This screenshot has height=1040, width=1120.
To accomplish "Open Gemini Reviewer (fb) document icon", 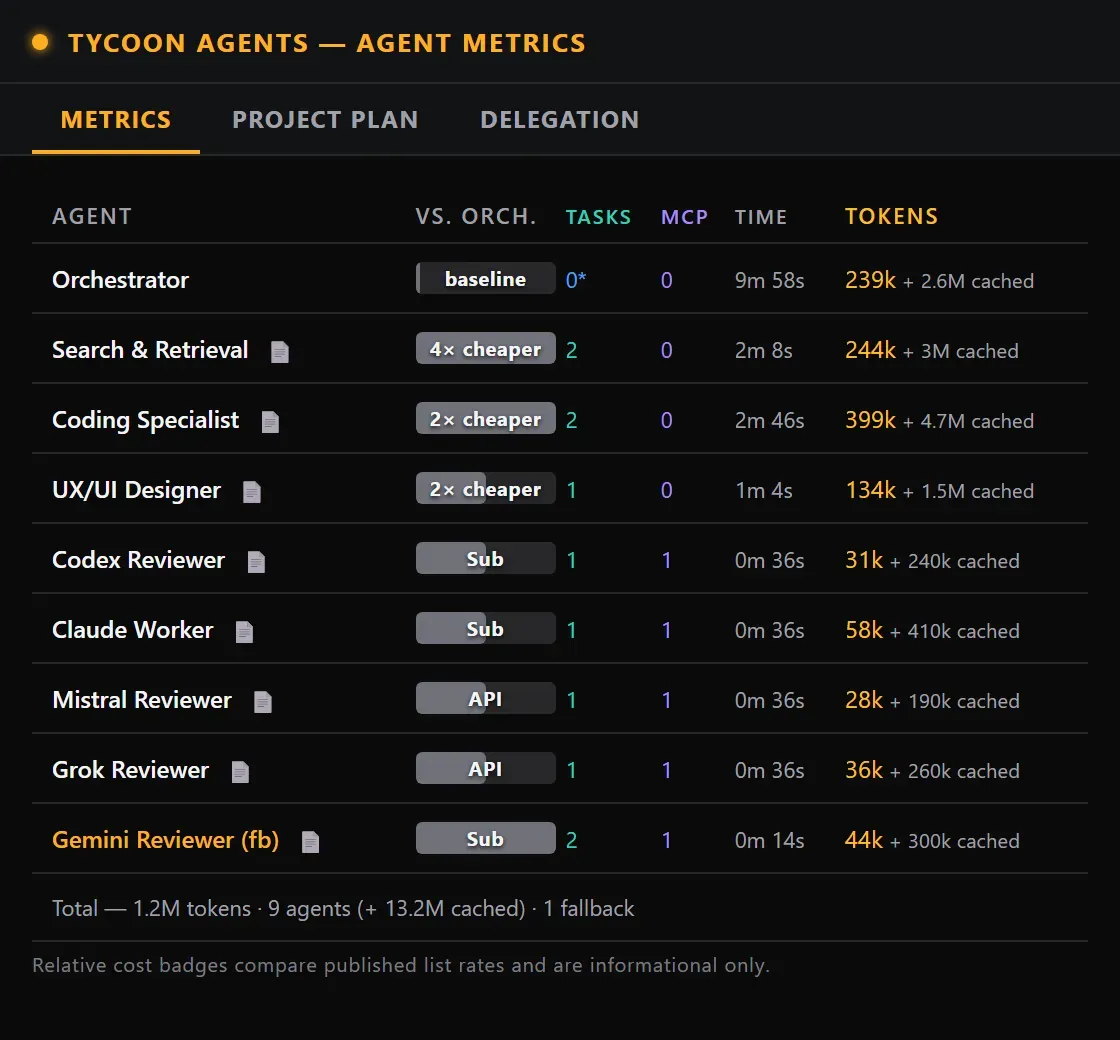I will (310, 841).
